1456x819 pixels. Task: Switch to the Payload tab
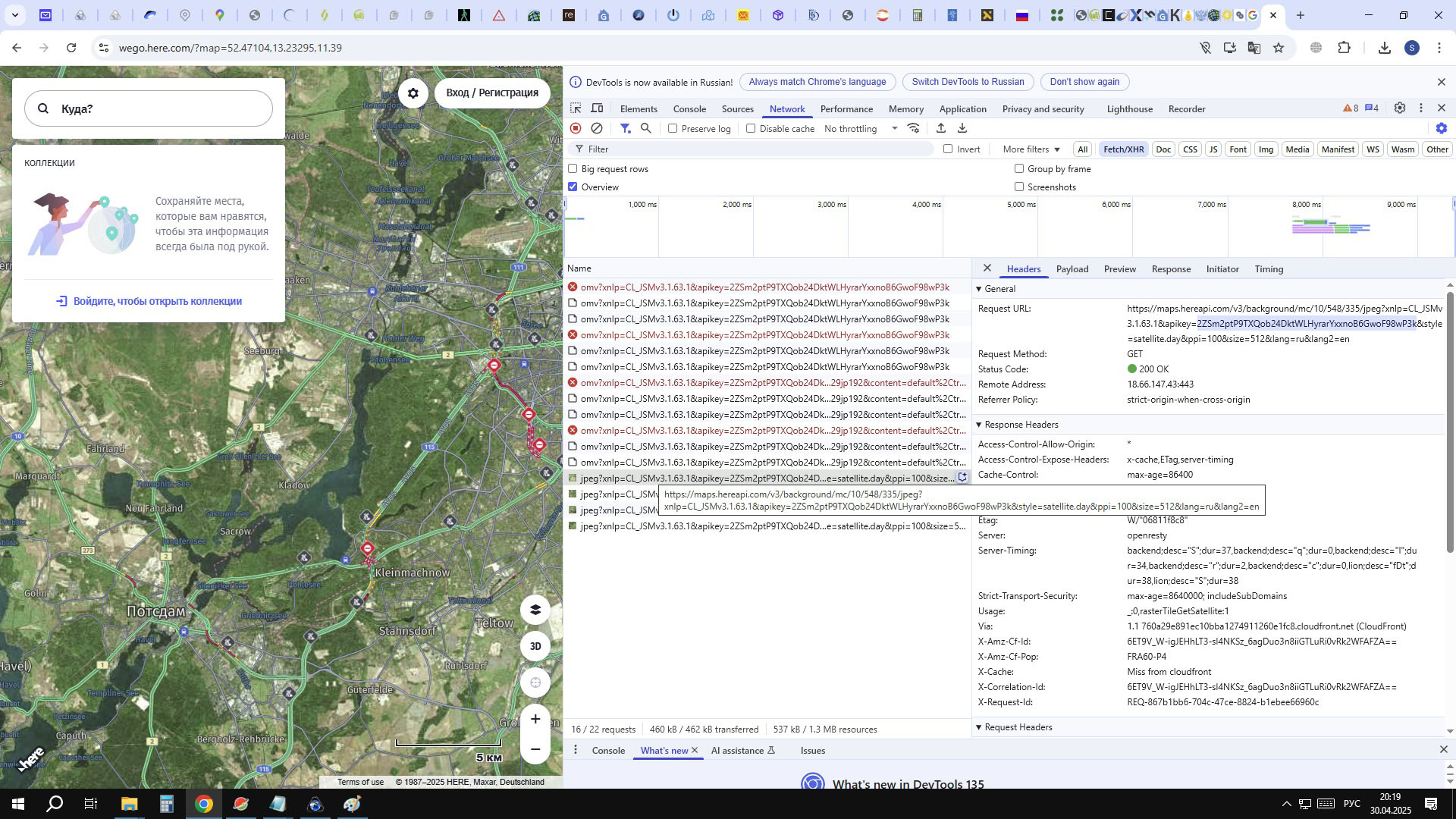click(x=1072, y=269)
